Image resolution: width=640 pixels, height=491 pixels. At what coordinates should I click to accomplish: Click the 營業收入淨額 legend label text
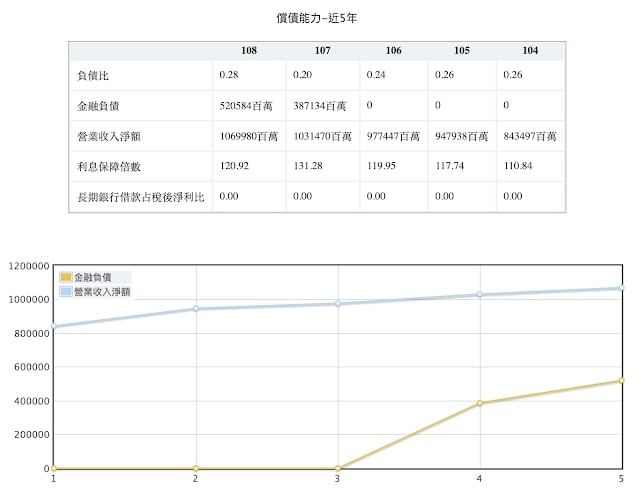102,291
